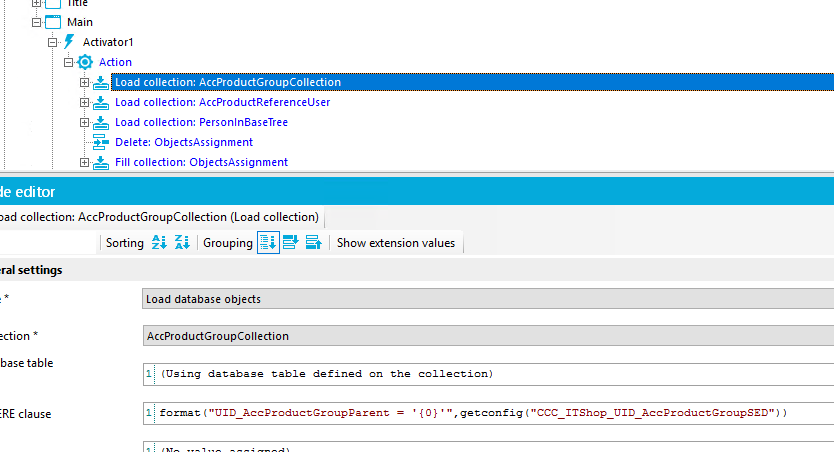Toggle the second Grouping mode button
The height and width of the screenshot is (452, 834).
[x=291, y=243]
